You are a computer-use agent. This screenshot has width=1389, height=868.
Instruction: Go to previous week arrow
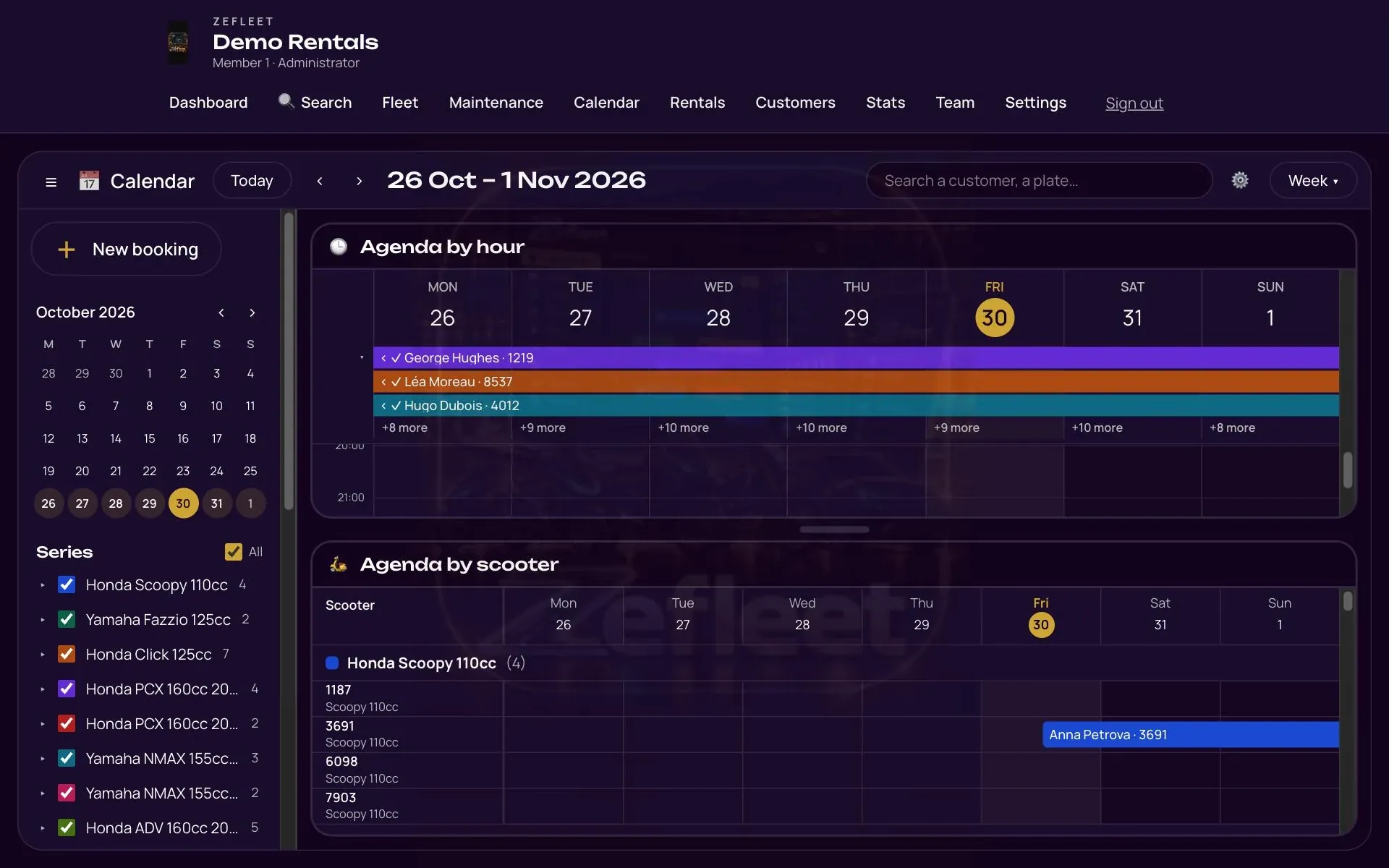click(x=320, y=181)
